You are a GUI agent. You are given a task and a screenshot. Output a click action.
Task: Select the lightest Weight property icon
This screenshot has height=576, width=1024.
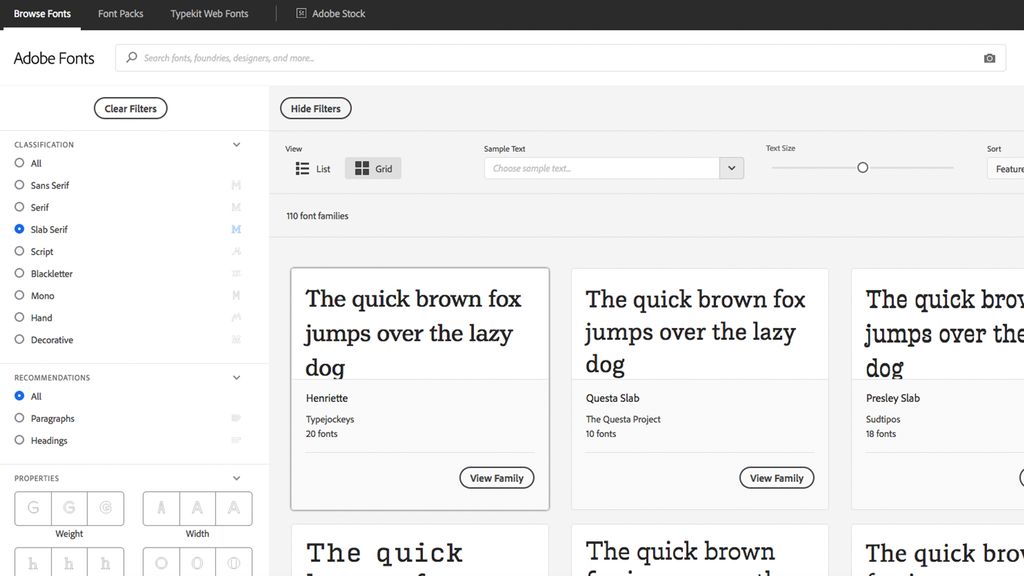tap(32, 508)
